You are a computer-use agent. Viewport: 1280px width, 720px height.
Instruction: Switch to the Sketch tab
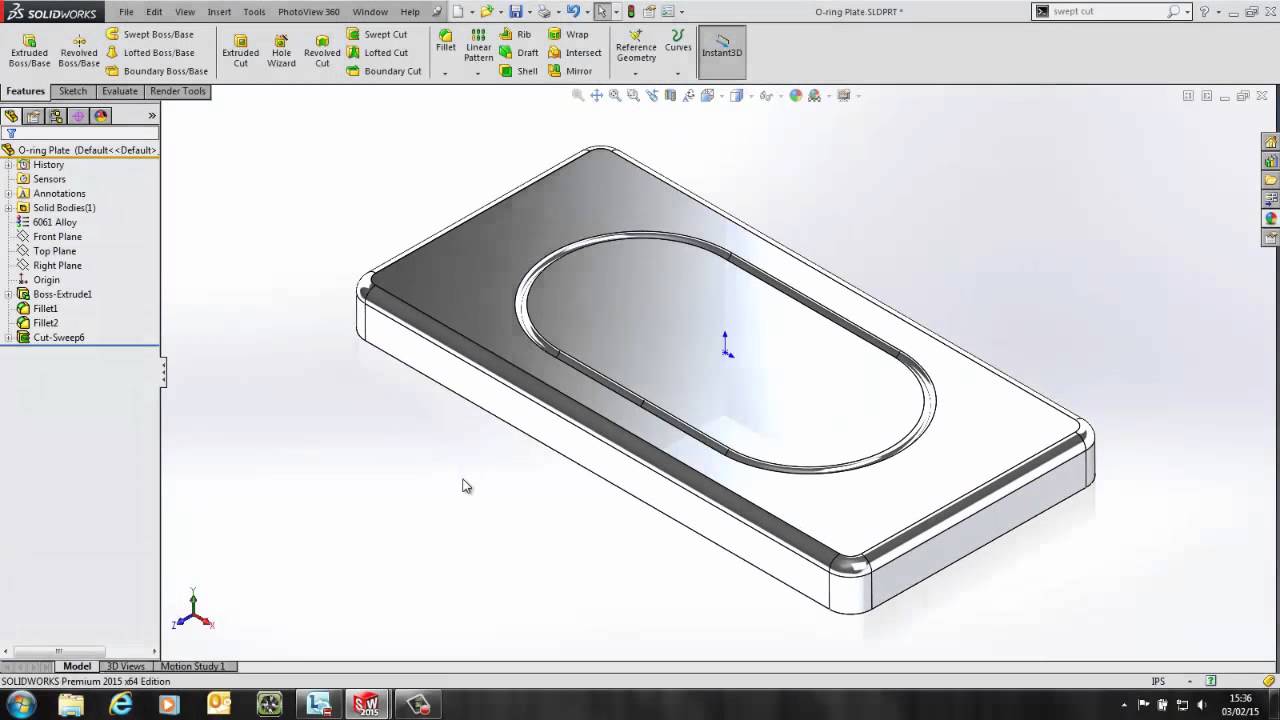73,91
